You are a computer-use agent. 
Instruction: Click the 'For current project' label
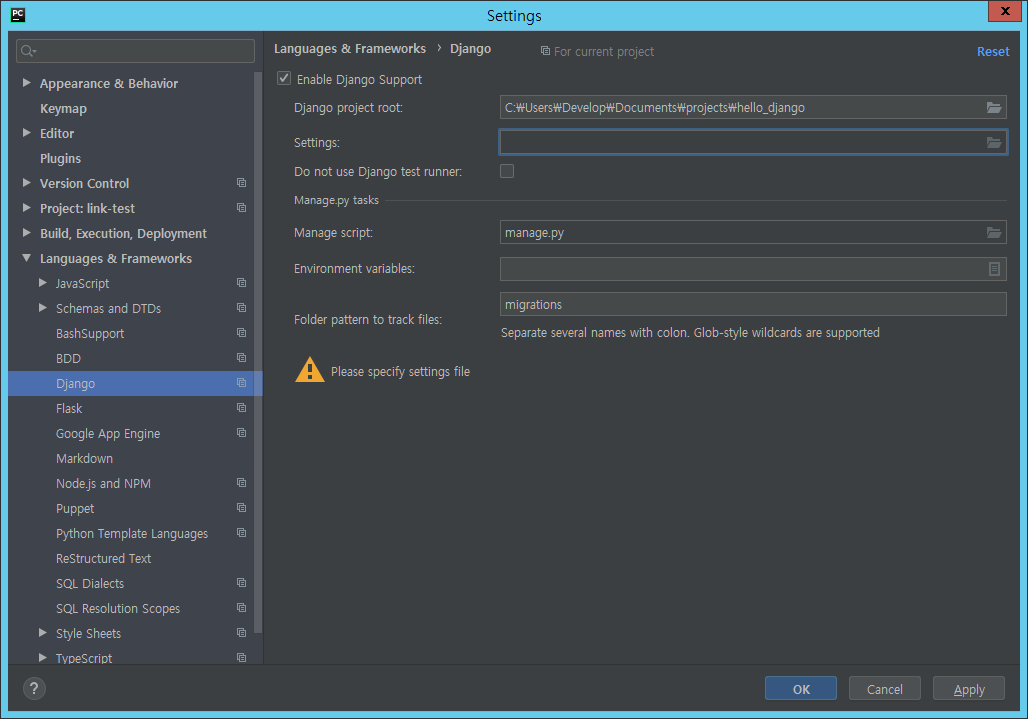click(604, 51)
